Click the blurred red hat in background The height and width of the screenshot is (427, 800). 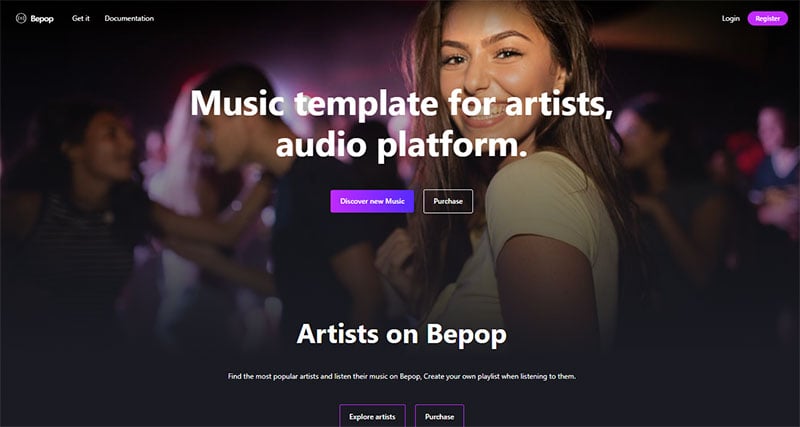[742, 148]
